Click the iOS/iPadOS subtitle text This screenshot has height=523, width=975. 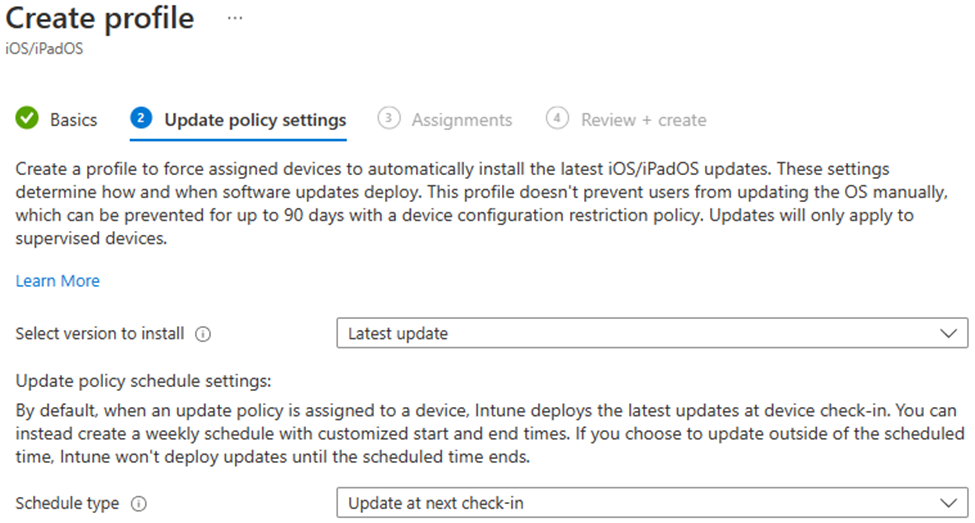[44, 49]
